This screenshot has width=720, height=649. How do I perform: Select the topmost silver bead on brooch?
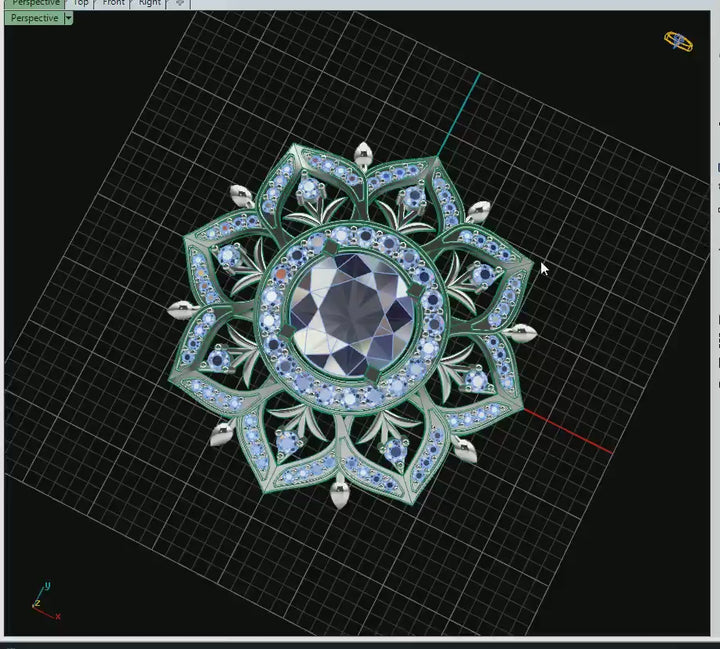click(363, 153)
